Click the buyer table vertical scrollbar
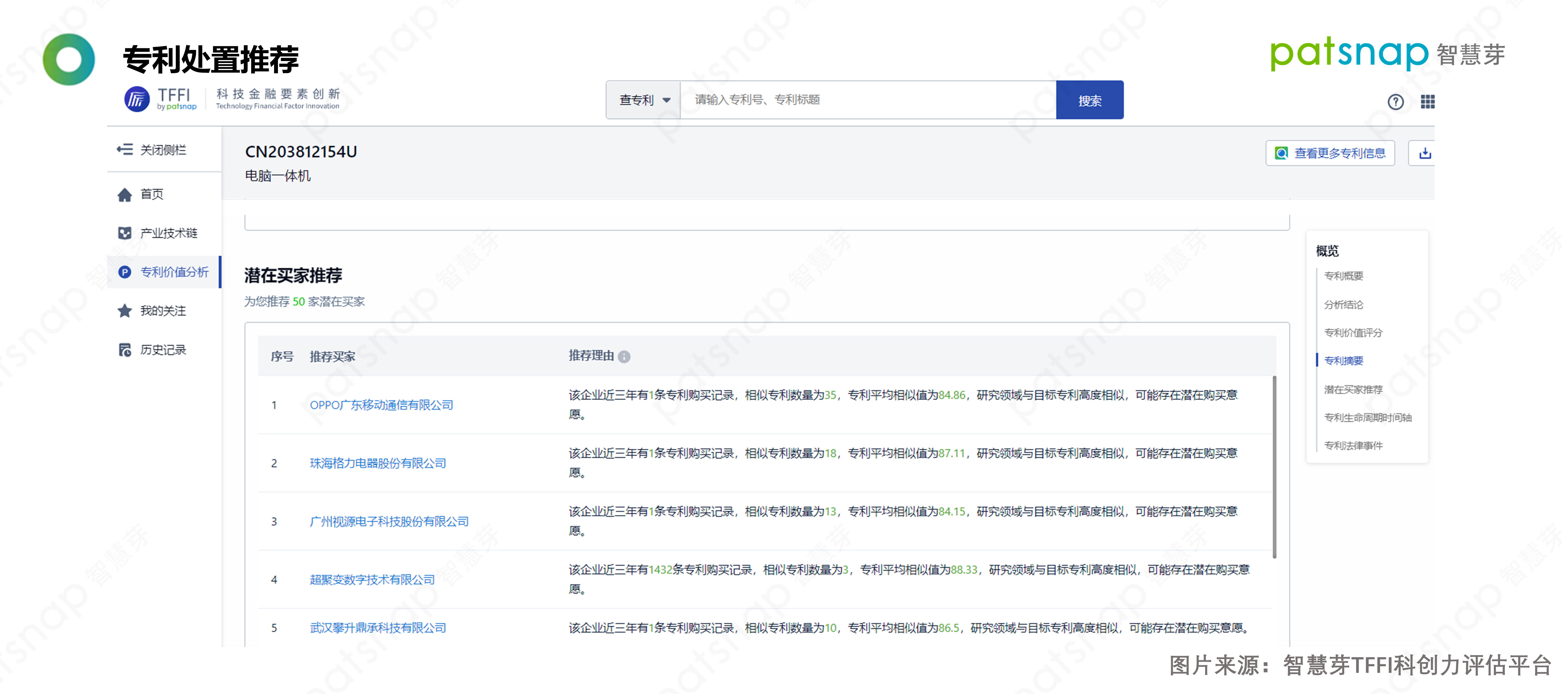 (1274, 466)
